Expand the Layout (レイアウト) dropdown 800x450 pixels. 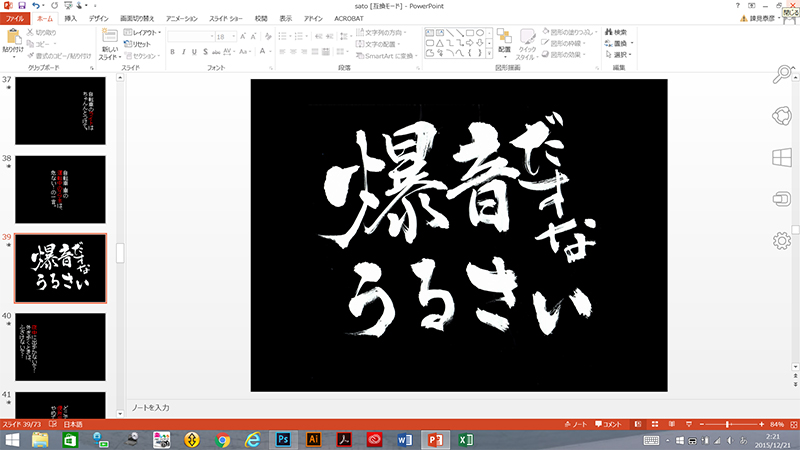click(x=140, y=32)
